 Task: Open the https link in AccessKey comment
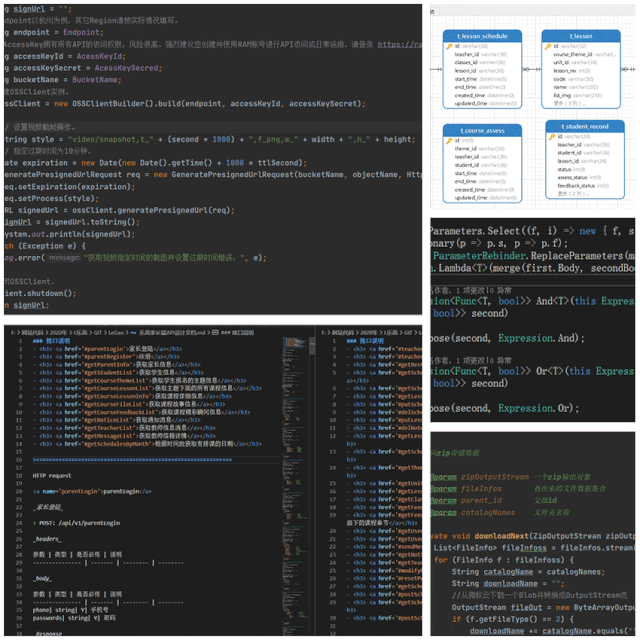(x=400, y=44)
